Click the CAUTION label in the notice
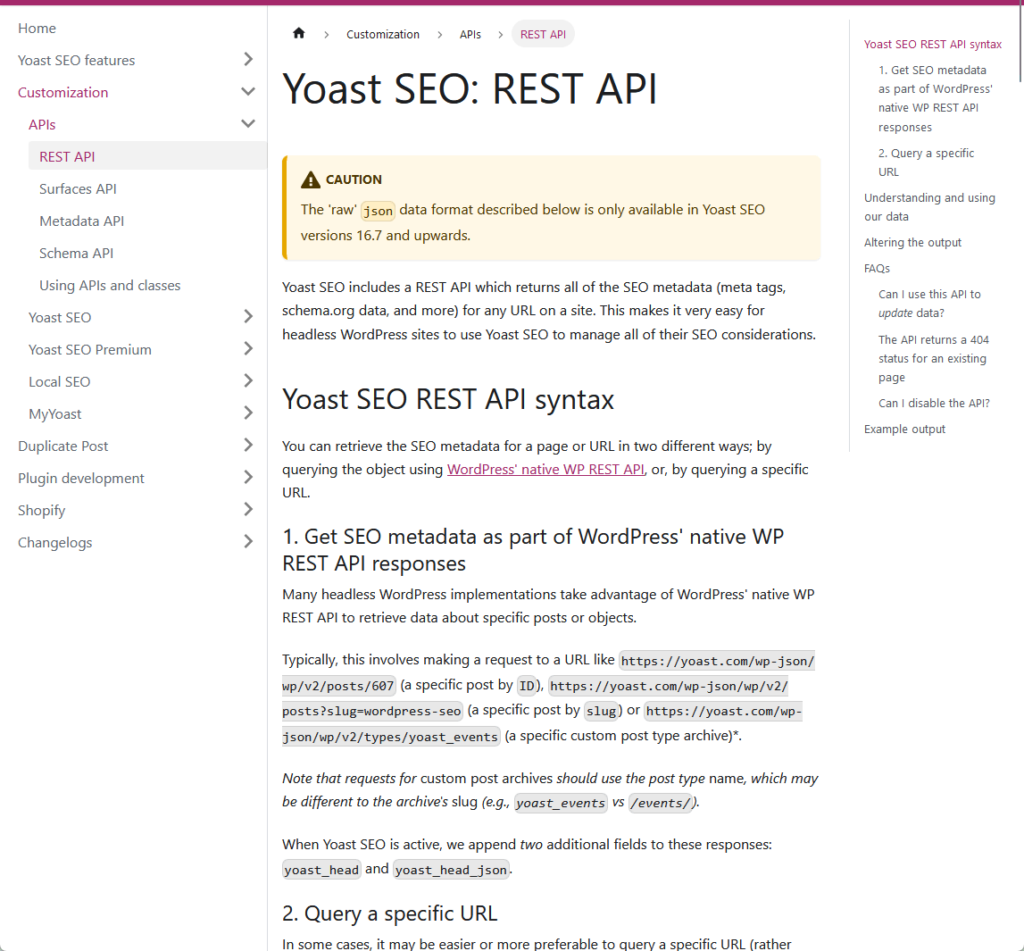Image resolution: width=1024 pixels, height=951 pixels. 353,179
